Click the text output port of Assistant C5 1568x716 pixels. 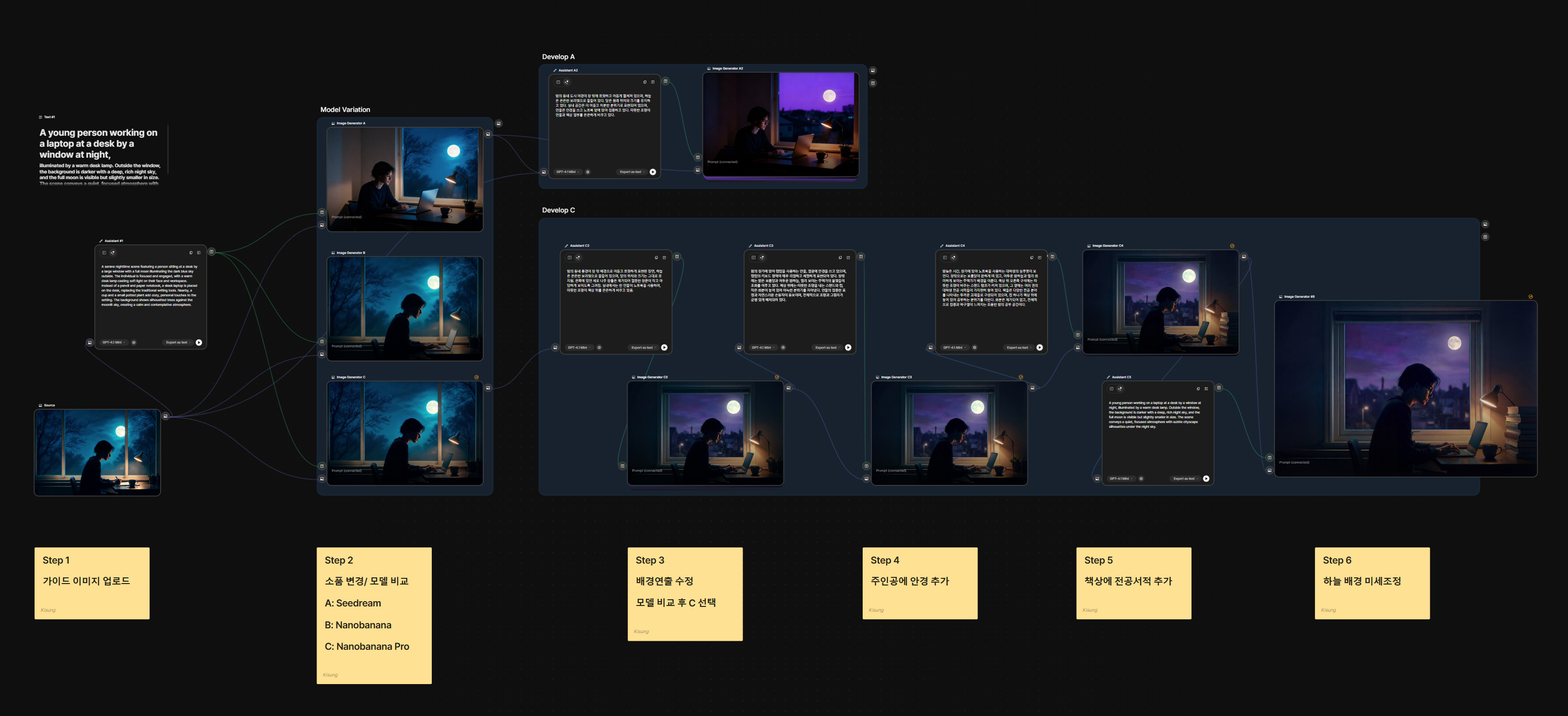pos(1219,387)
